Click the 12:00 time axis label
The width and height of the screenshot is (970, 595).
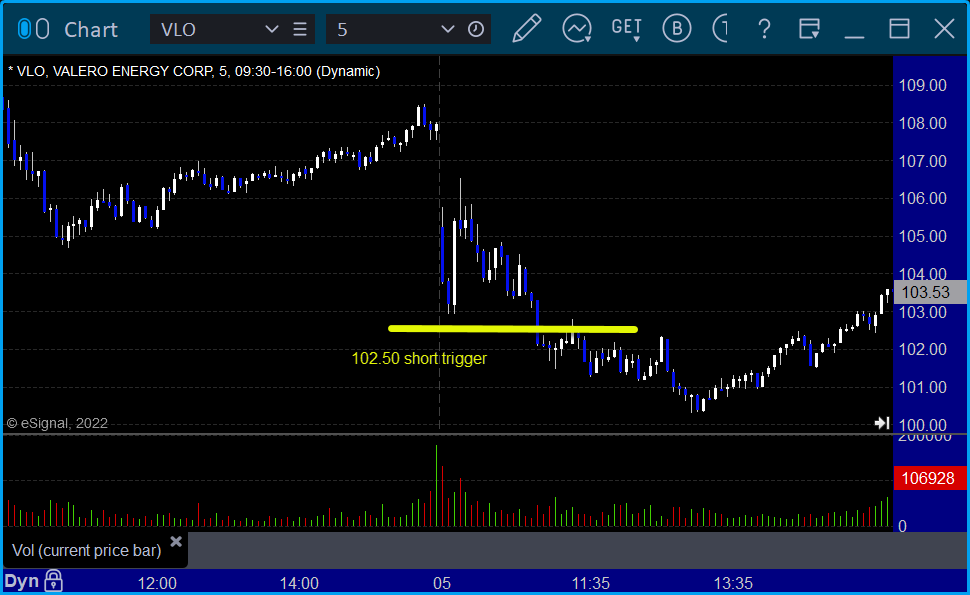point(157,583)
